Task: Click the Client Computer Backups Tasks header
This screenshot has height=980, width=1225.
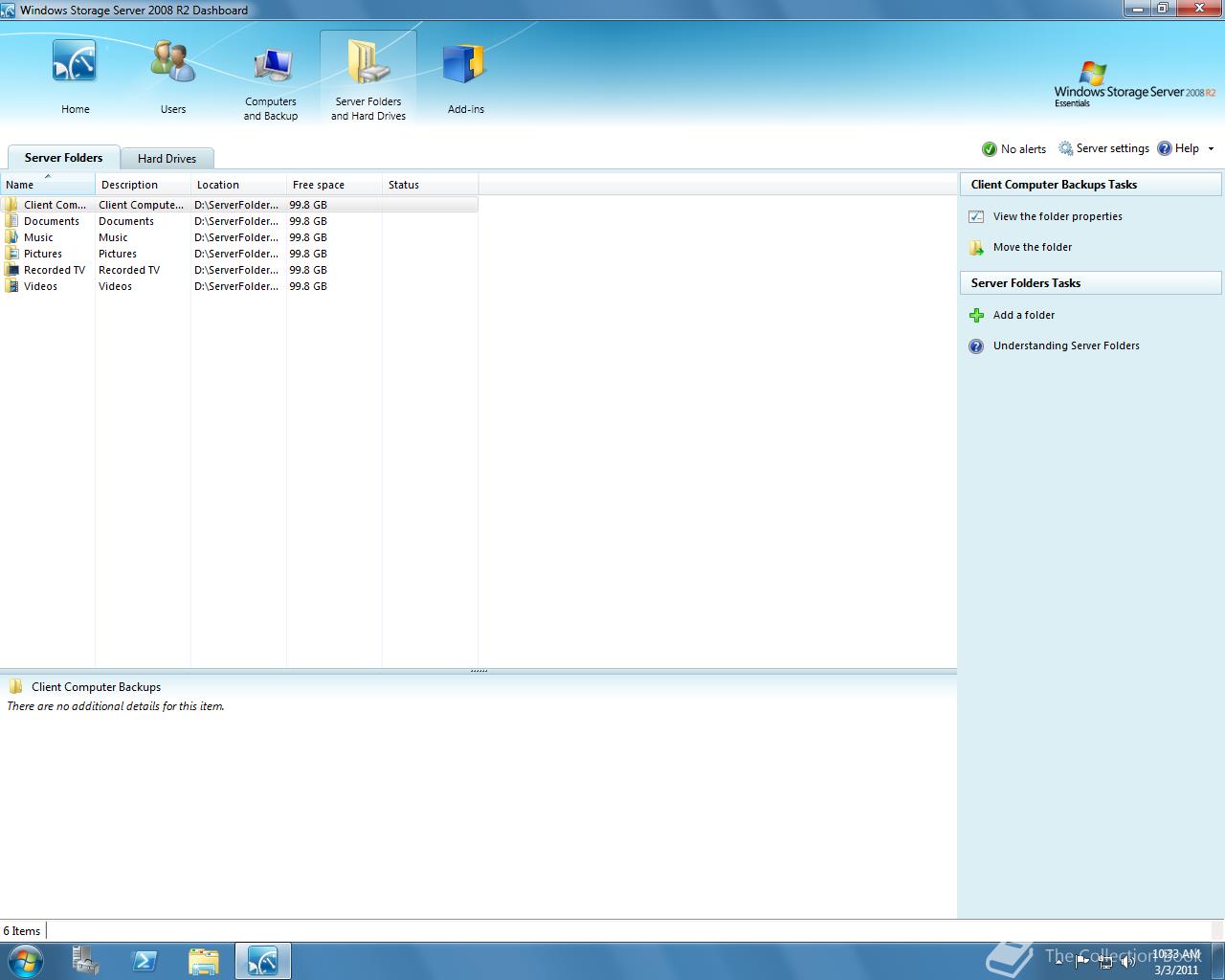Action: [x=1090, y=185]
